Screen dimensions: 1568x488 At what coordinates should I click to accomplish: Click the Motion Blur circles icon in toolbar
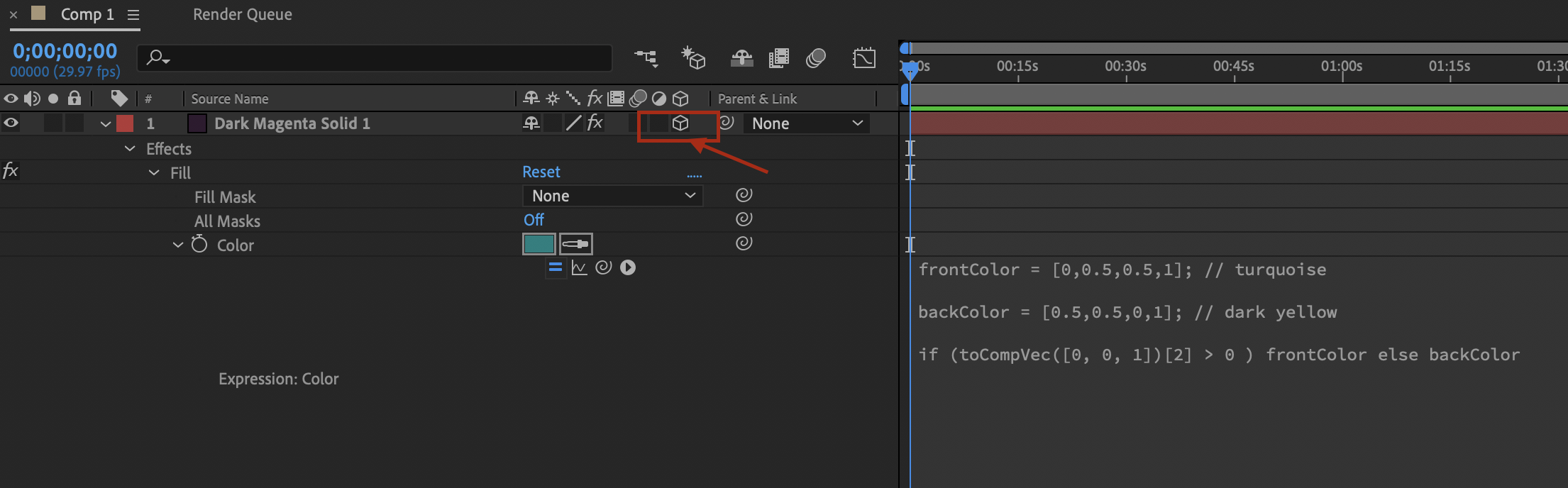816,58
